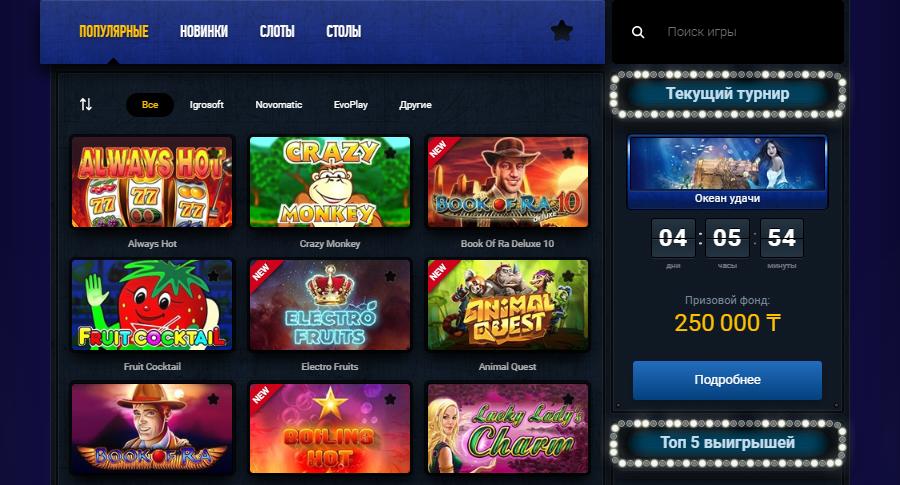Open the Столы tab

pos(343,31)
